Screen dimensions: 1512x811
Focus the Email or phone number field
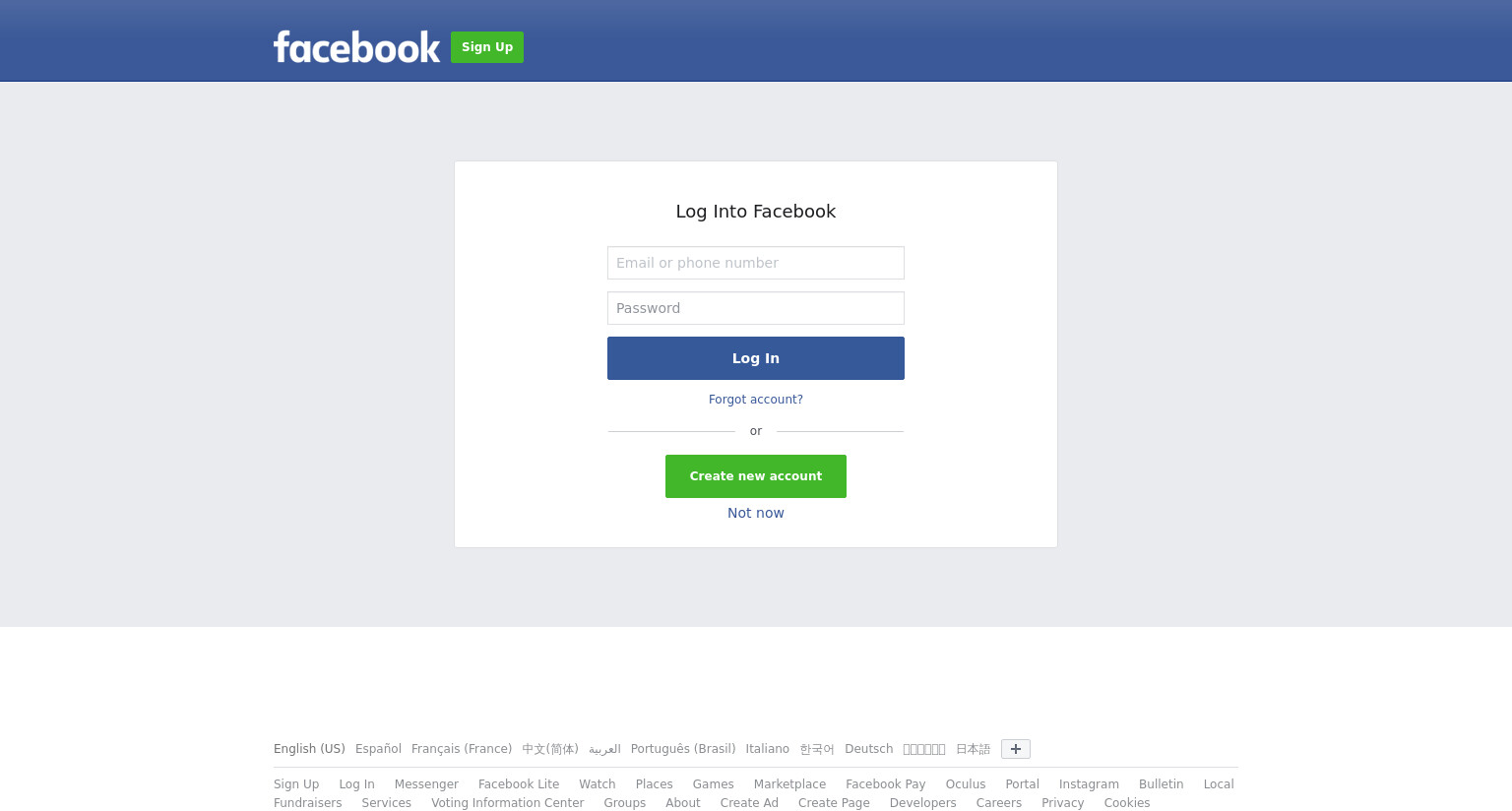[x=756, y=263]
